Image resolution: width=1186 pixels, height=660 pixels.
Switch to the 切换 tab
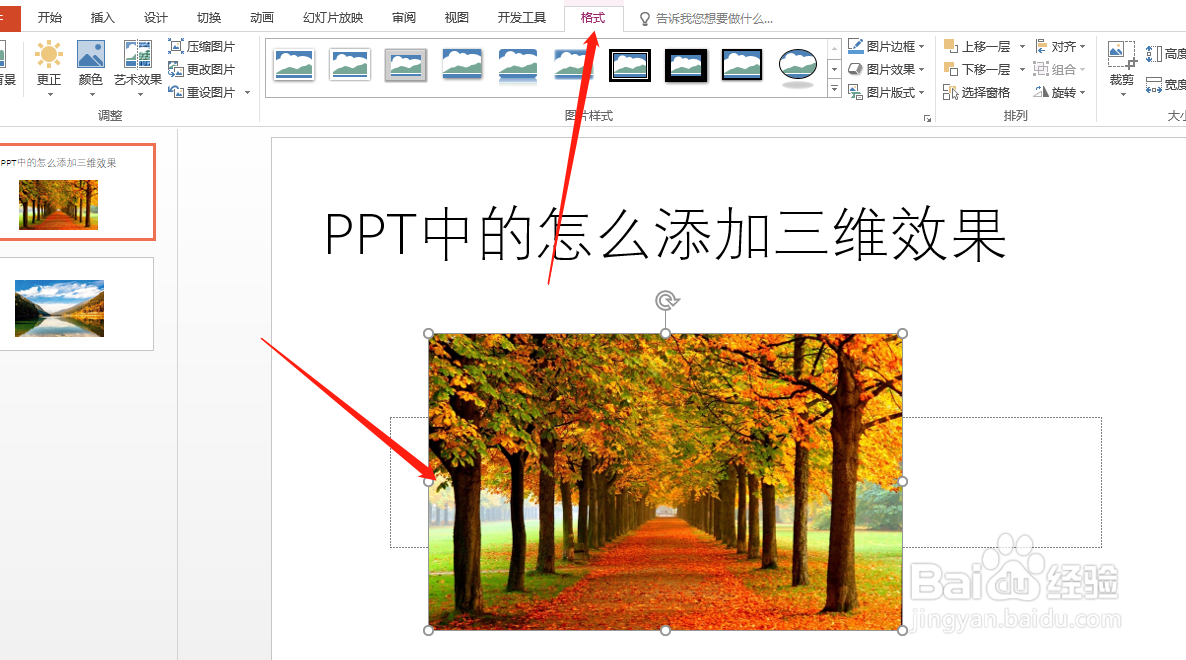(x=209, y=17)
